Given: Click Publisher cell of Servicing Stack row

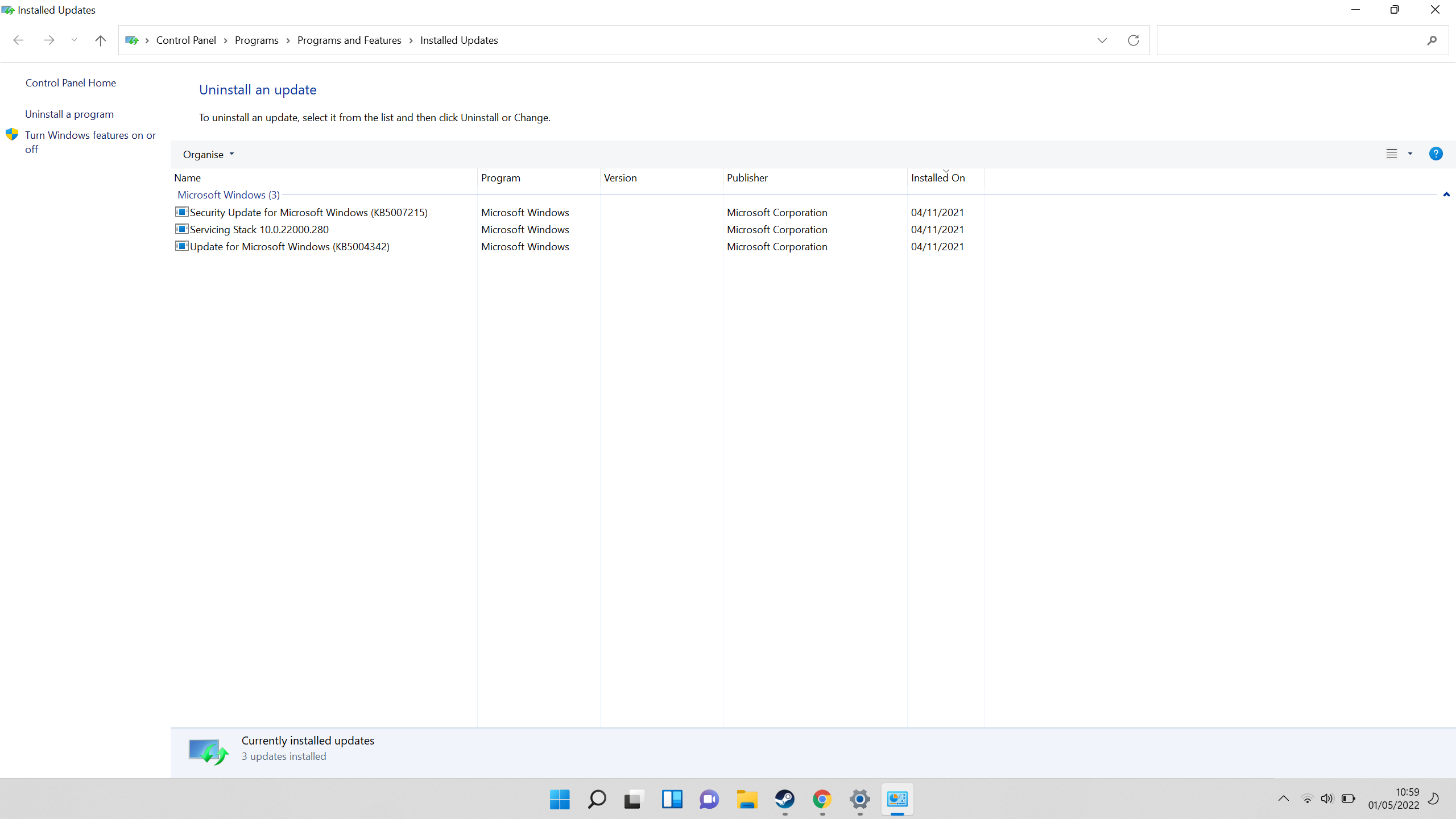Looking at the screenshot, I should coord(777,230).
